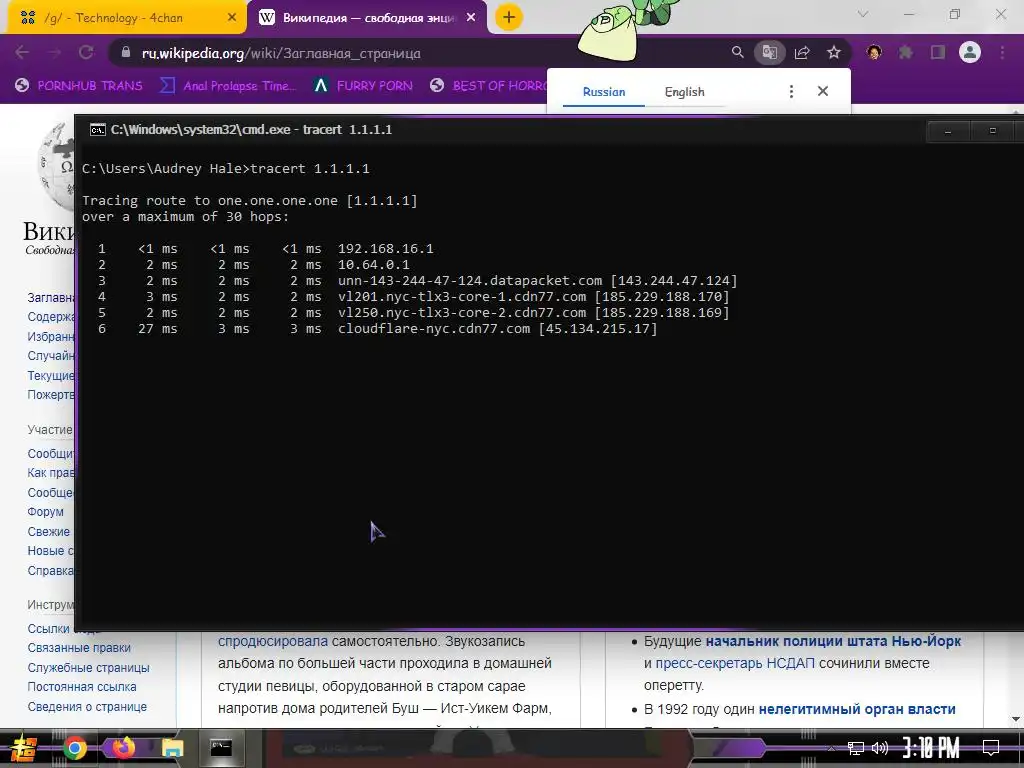Bookmark this page with the star icon

click(834, 52)
